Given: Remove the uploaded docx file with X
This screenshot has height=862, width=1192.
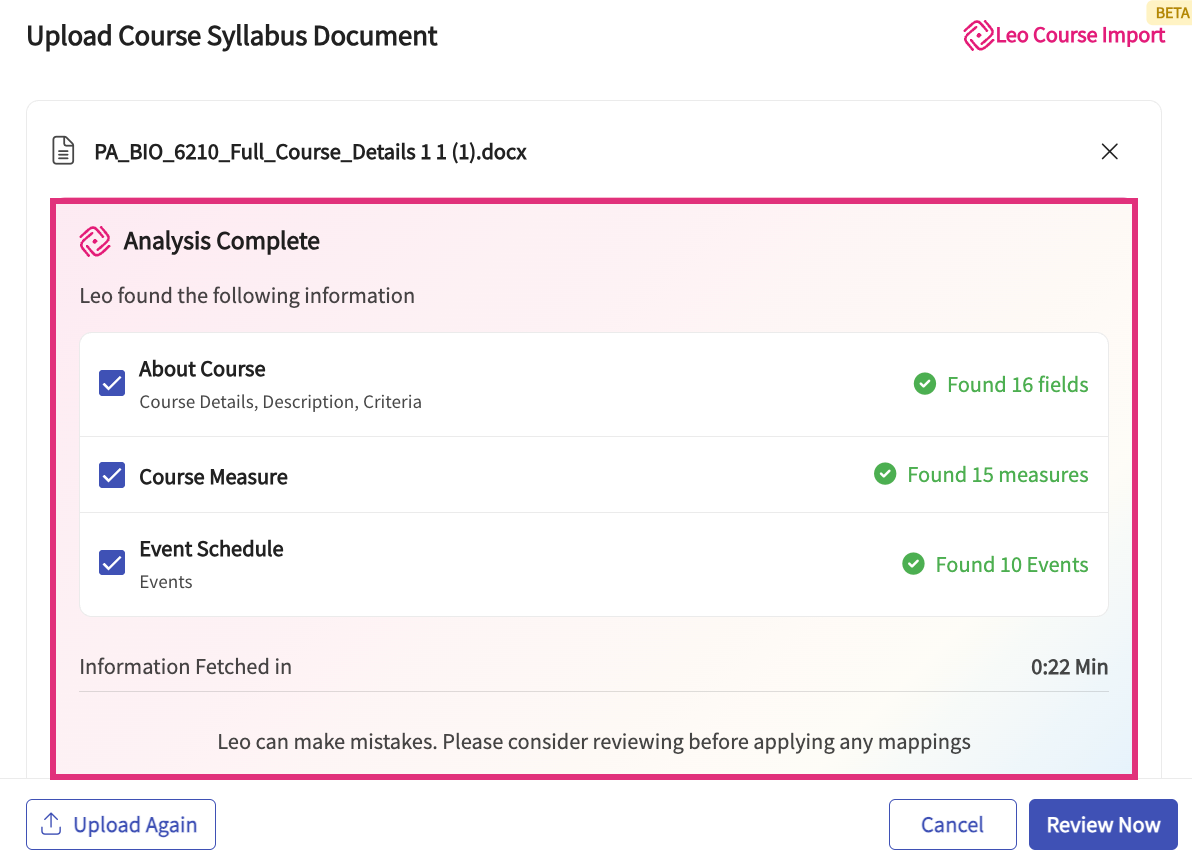Looking at the screenshot, I should click(1109, 151).
